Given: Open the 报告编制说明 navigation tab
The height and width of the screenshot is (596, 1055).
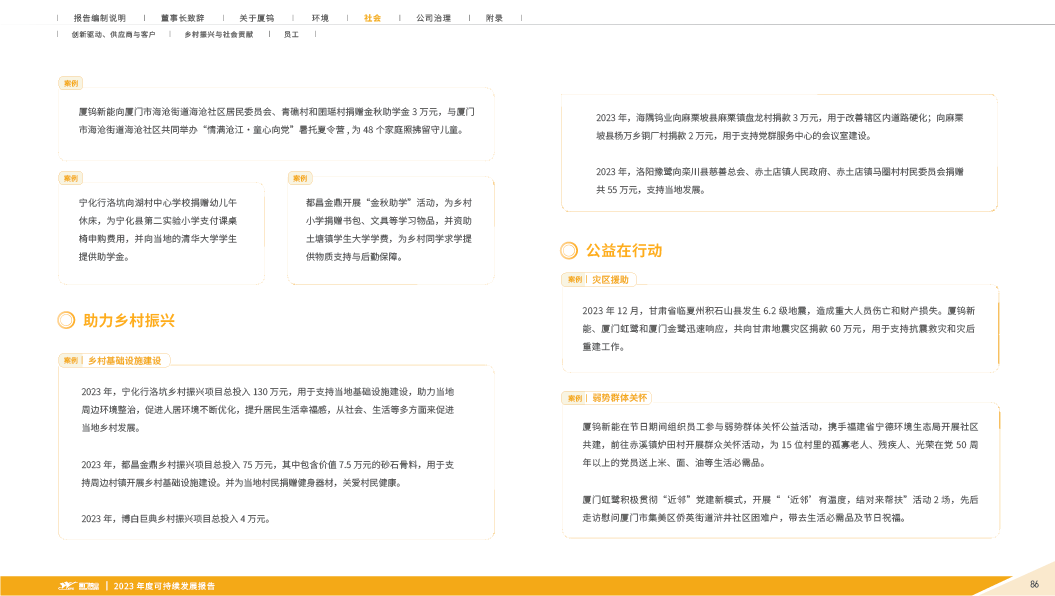Looking at the screenshot, I should tap(99, 18).
